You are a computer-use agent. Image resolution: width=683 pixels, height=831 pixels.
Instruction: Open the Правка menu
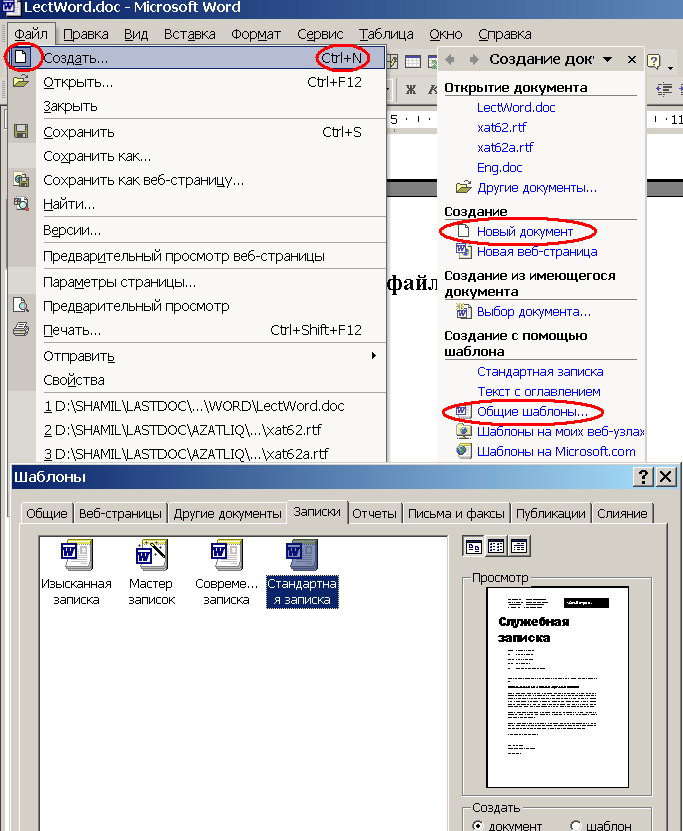(86, 34)
